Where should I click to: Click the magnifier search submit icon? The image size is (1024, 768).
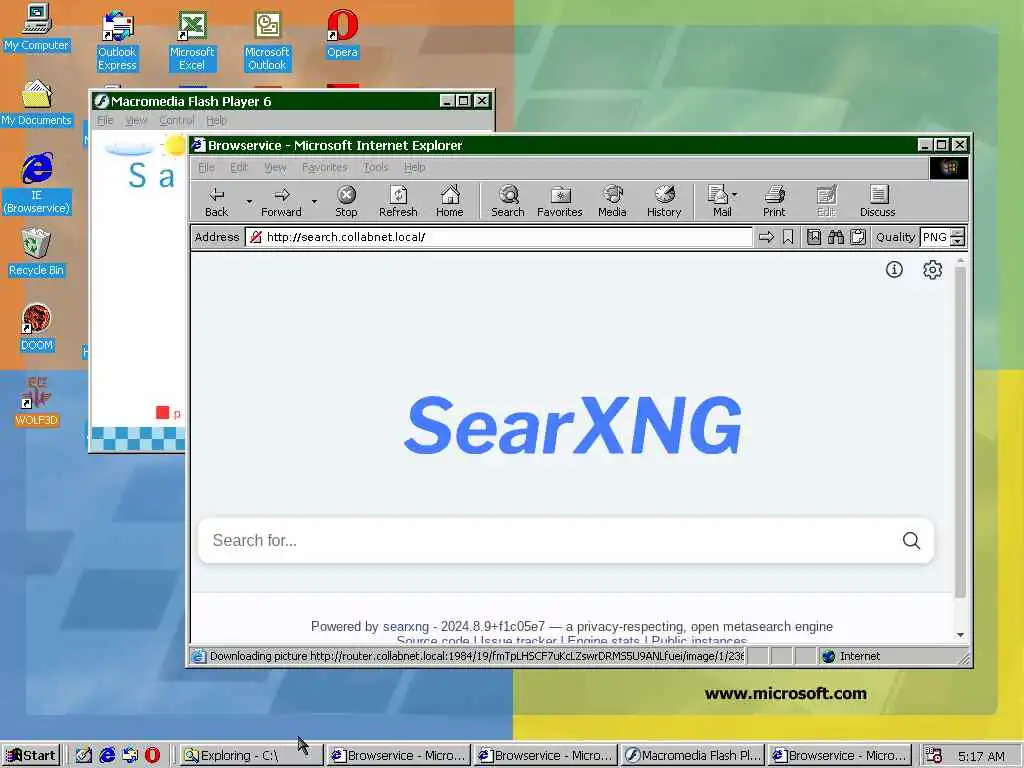click(x=912, y=541)
